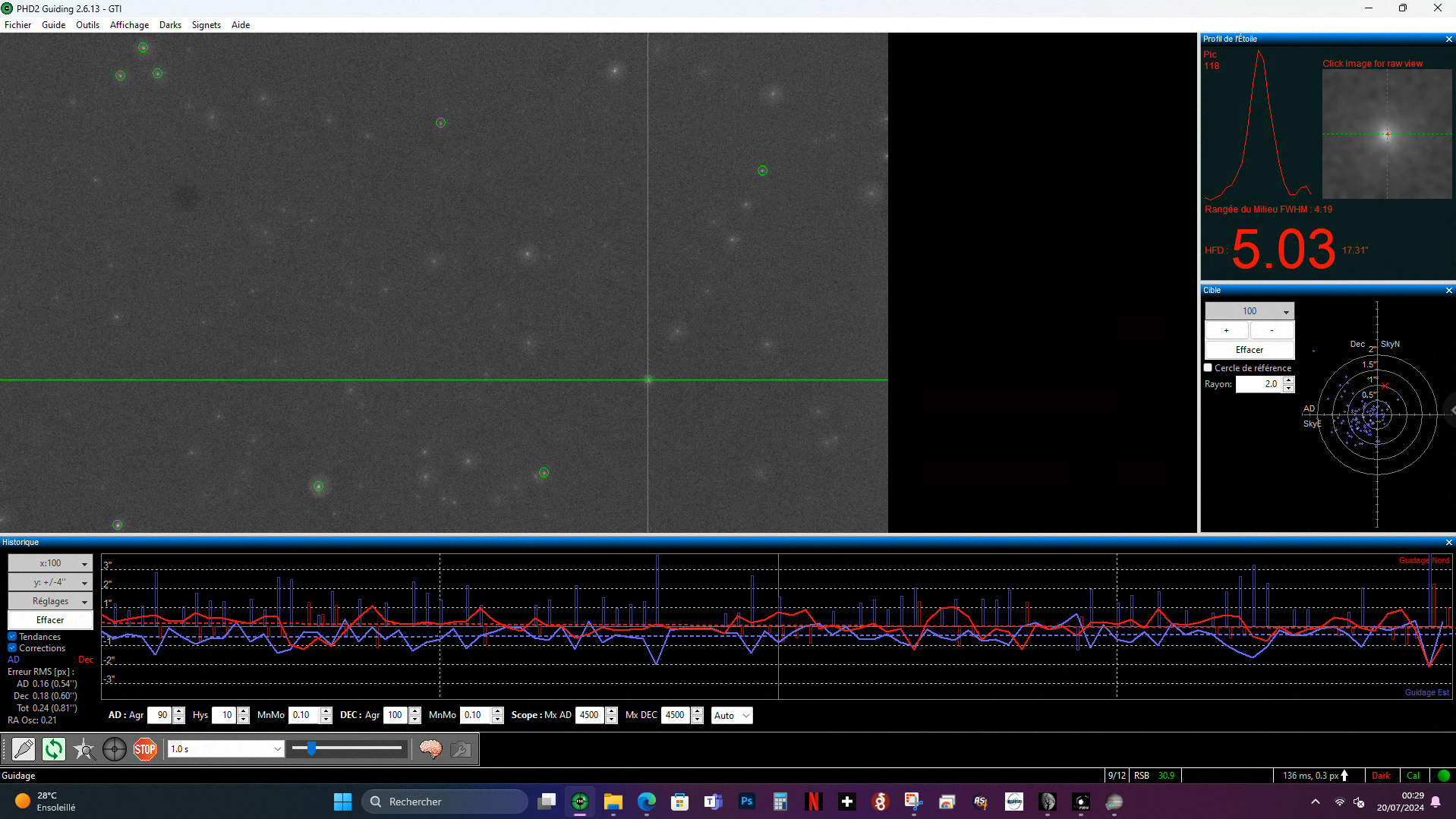Viewport: 1456px width, 819px height.
Task: Click Effacer button in Cible panel
Action: [1250, 350]
